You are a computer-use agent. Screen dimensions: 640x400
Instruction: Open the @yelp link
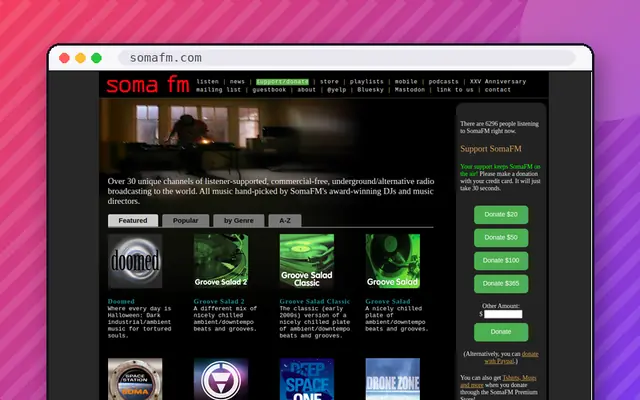tap(337, 90)
